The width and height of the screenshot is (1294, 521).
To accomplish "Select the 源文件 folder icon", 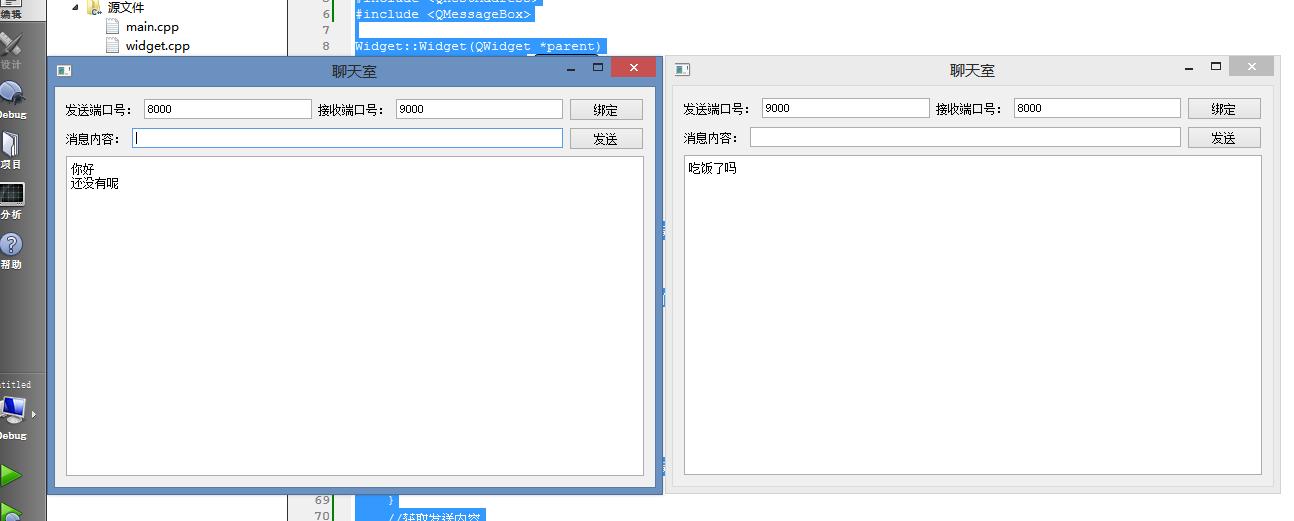I will (95, 7).
